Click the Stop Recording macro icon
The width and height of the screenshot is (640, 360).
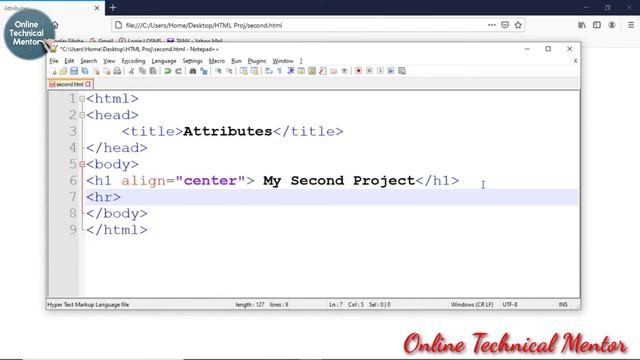click(369, 71)
